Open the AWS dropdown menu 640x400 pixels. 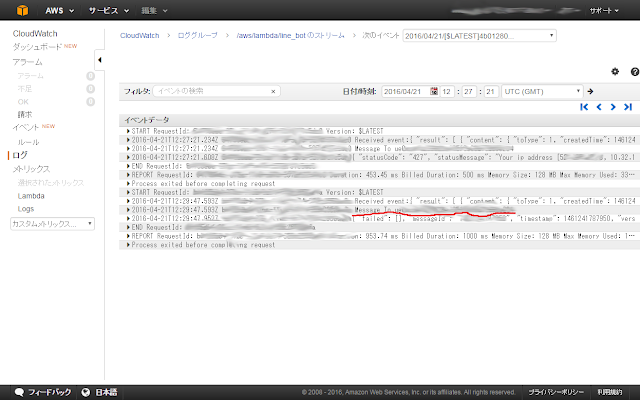click(x=60, y=11)
